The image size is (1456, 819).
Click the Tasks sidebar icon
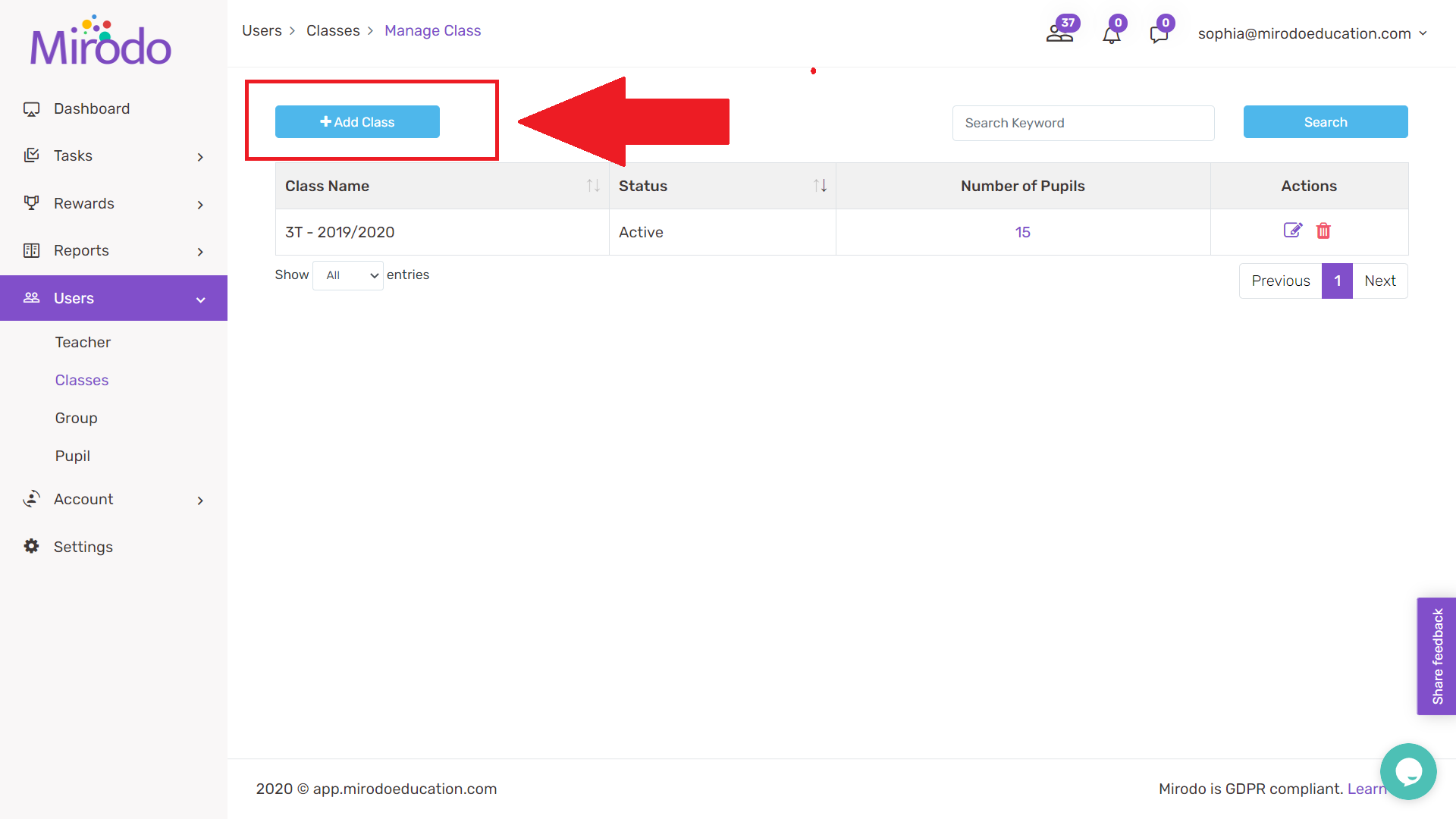(x=31, y=155)
